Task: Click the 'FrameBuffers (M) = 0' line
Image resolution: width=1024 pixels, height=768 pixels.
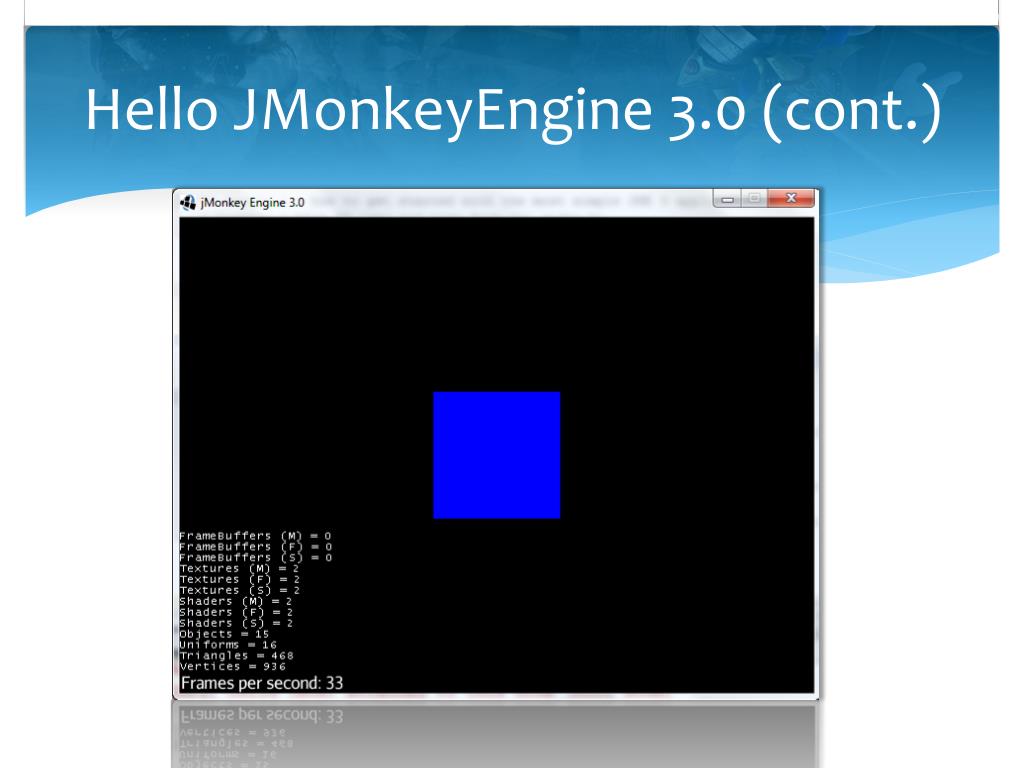Action: coord(256,536)
